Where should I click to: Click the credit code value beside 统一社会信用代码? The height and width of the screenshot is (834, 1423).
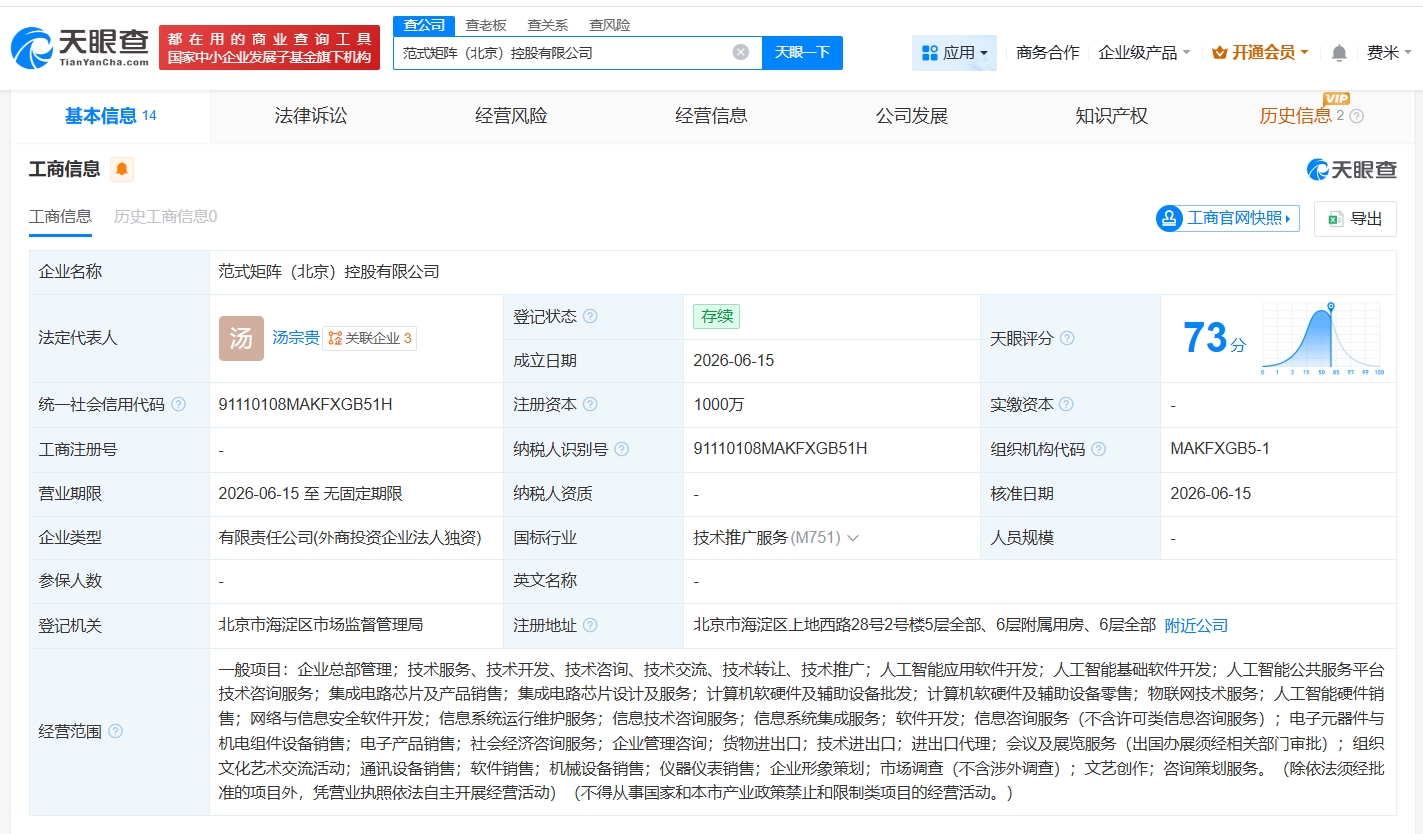point(305,404)
